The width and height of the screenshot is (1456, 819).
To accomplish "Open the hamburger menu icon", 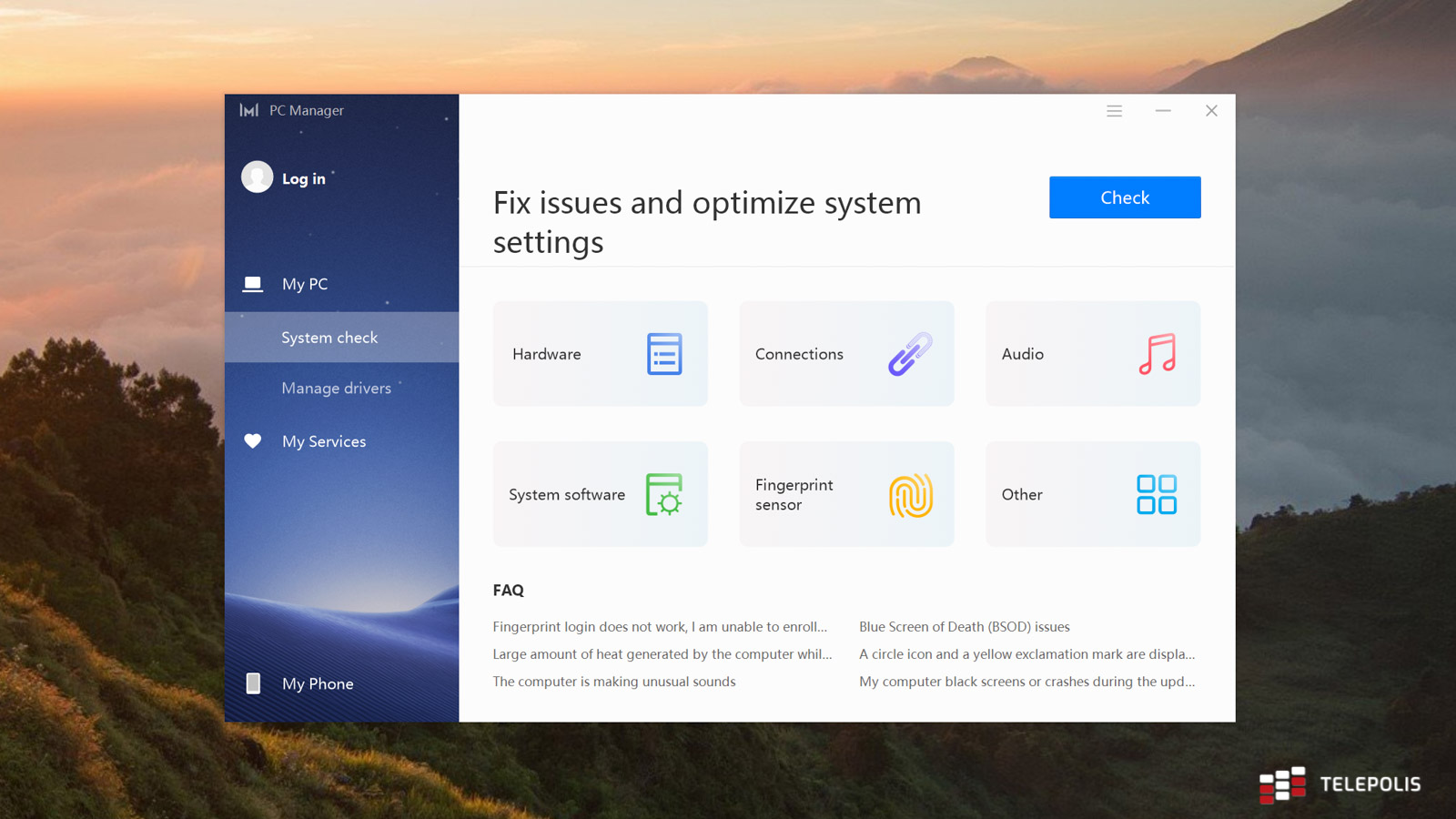I will tap(1114, 111).
